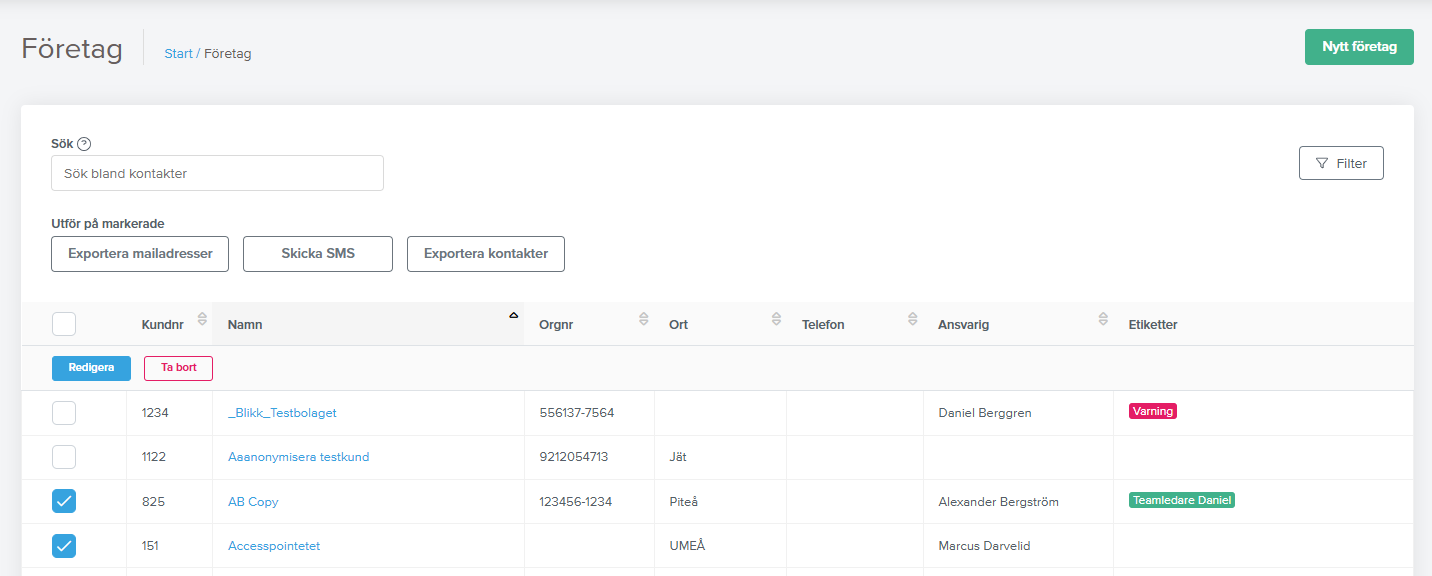Check the select-all header checkbox
Screen dimensions: 1432x576
tap(64, 324)
